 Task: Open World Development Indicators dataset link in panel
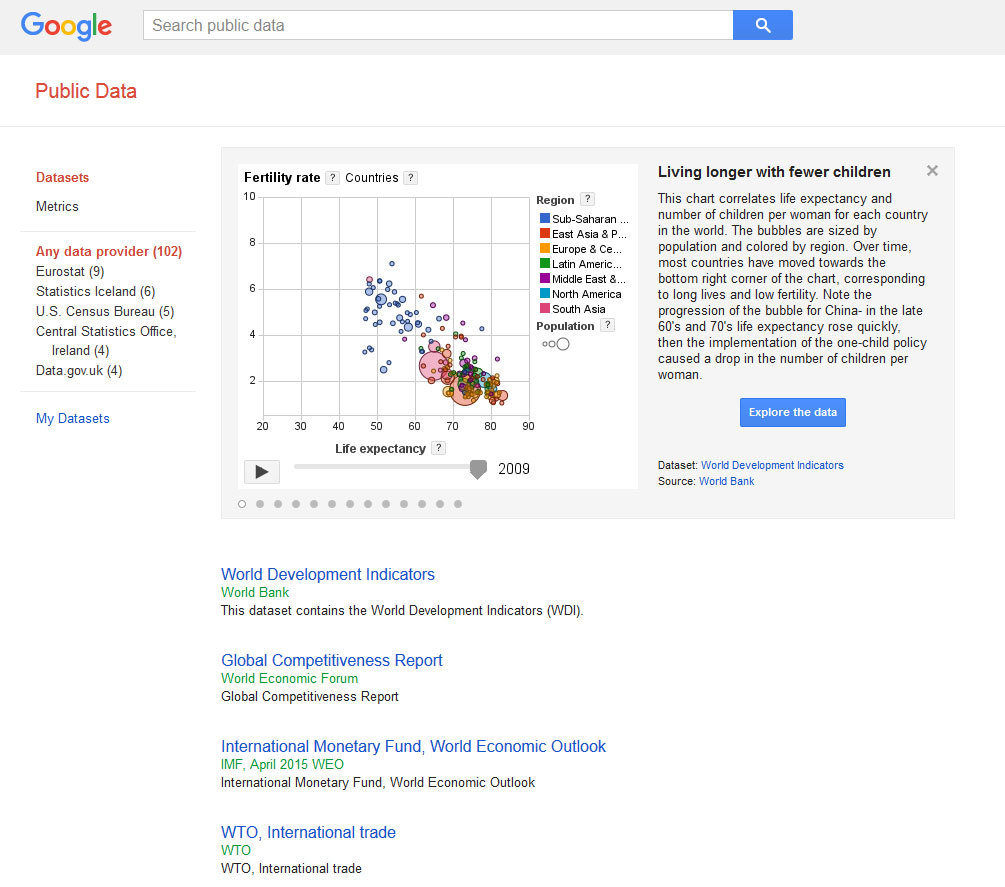tap(772, 465)
